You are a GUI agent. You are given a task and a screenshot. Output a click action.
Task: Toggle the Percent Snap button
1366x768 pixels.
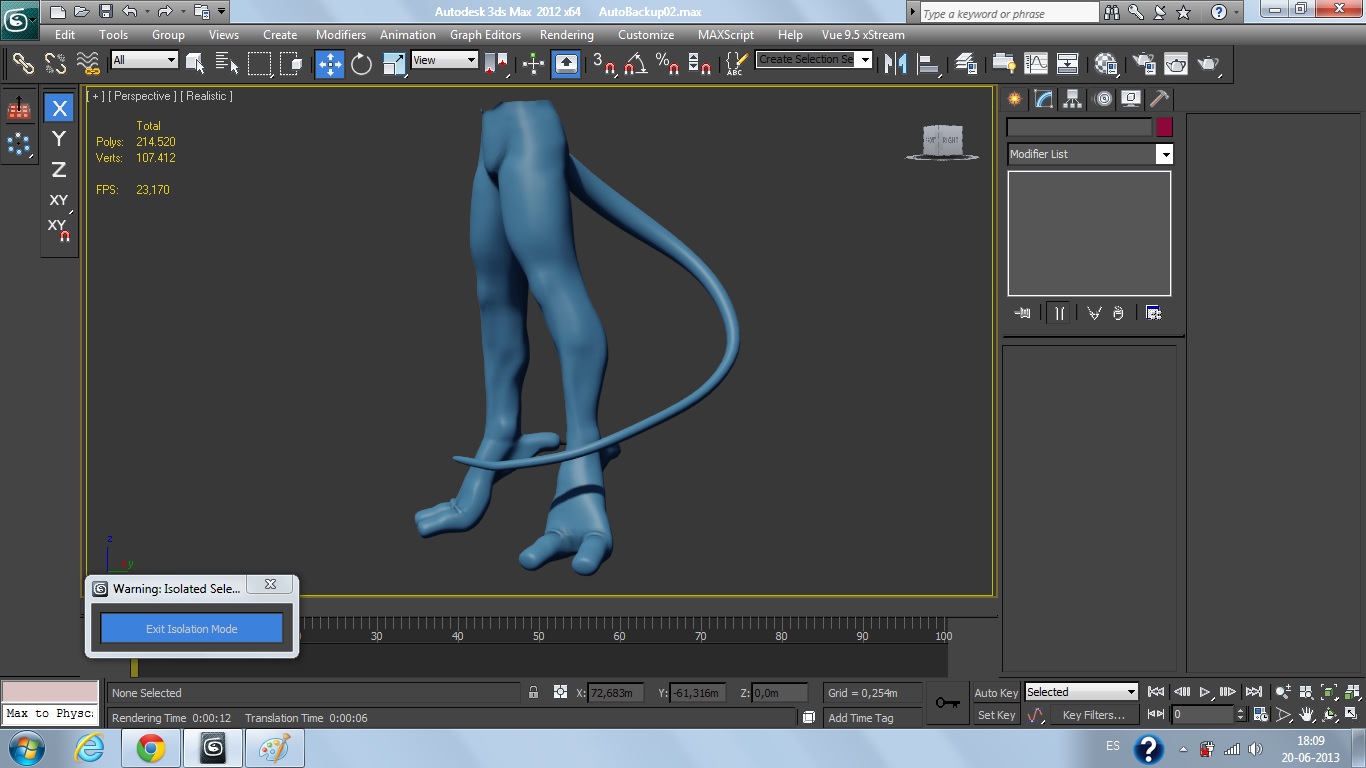(667, 64)
